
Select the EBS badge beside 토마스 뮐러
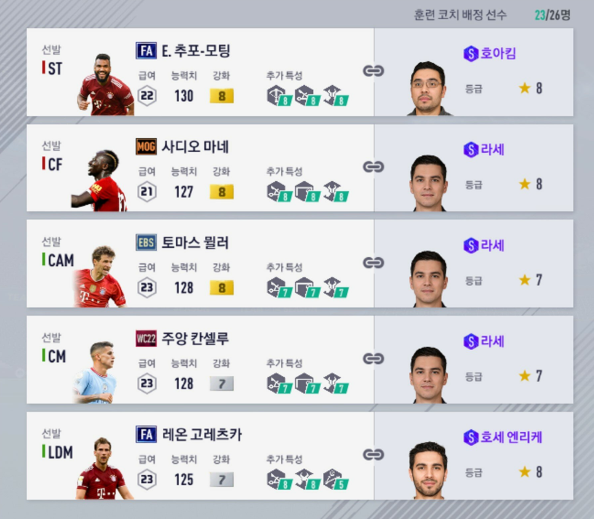[146, 242]
